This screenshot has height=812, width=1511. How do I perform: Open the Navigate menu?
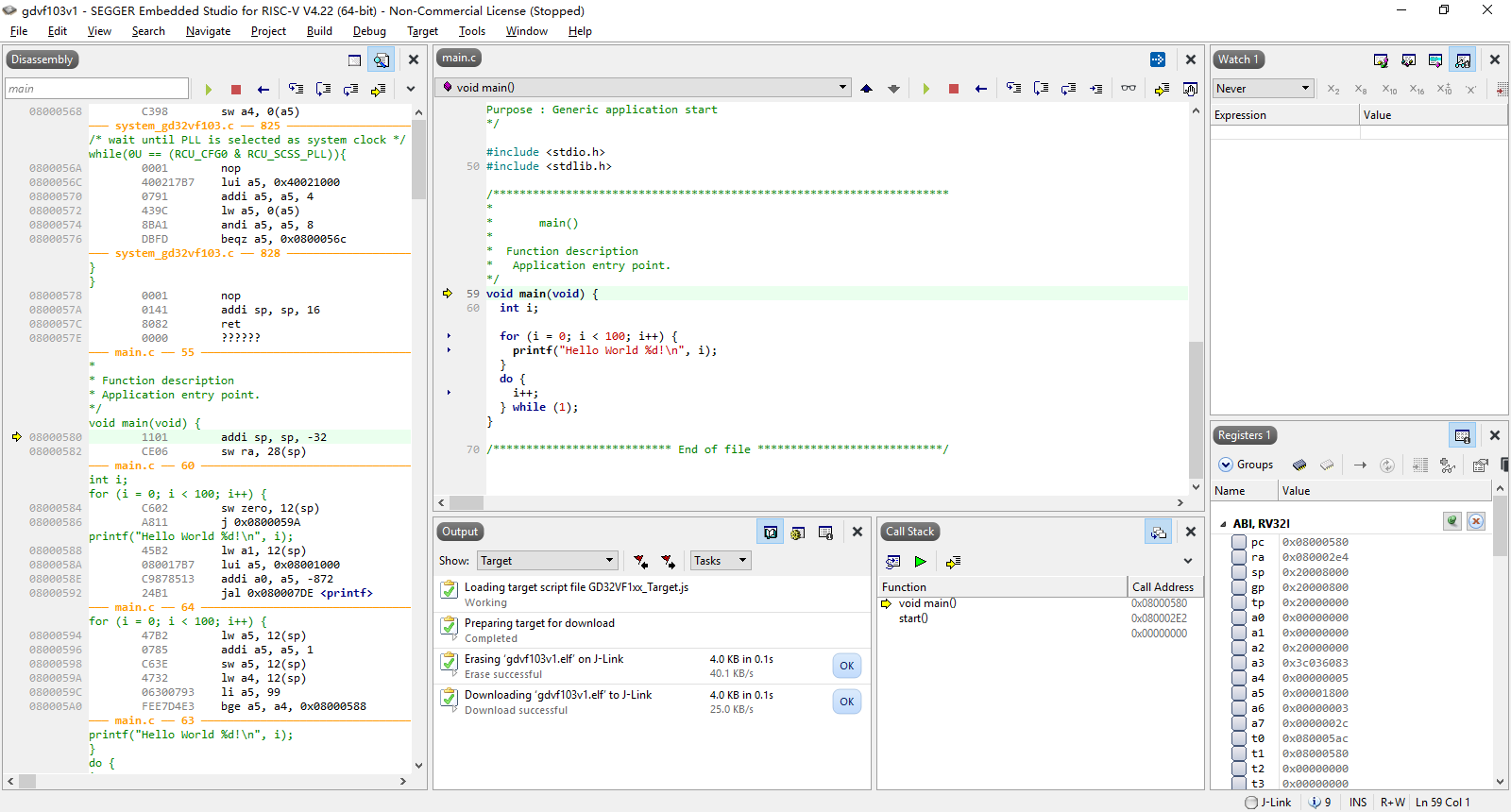point(208,31)
